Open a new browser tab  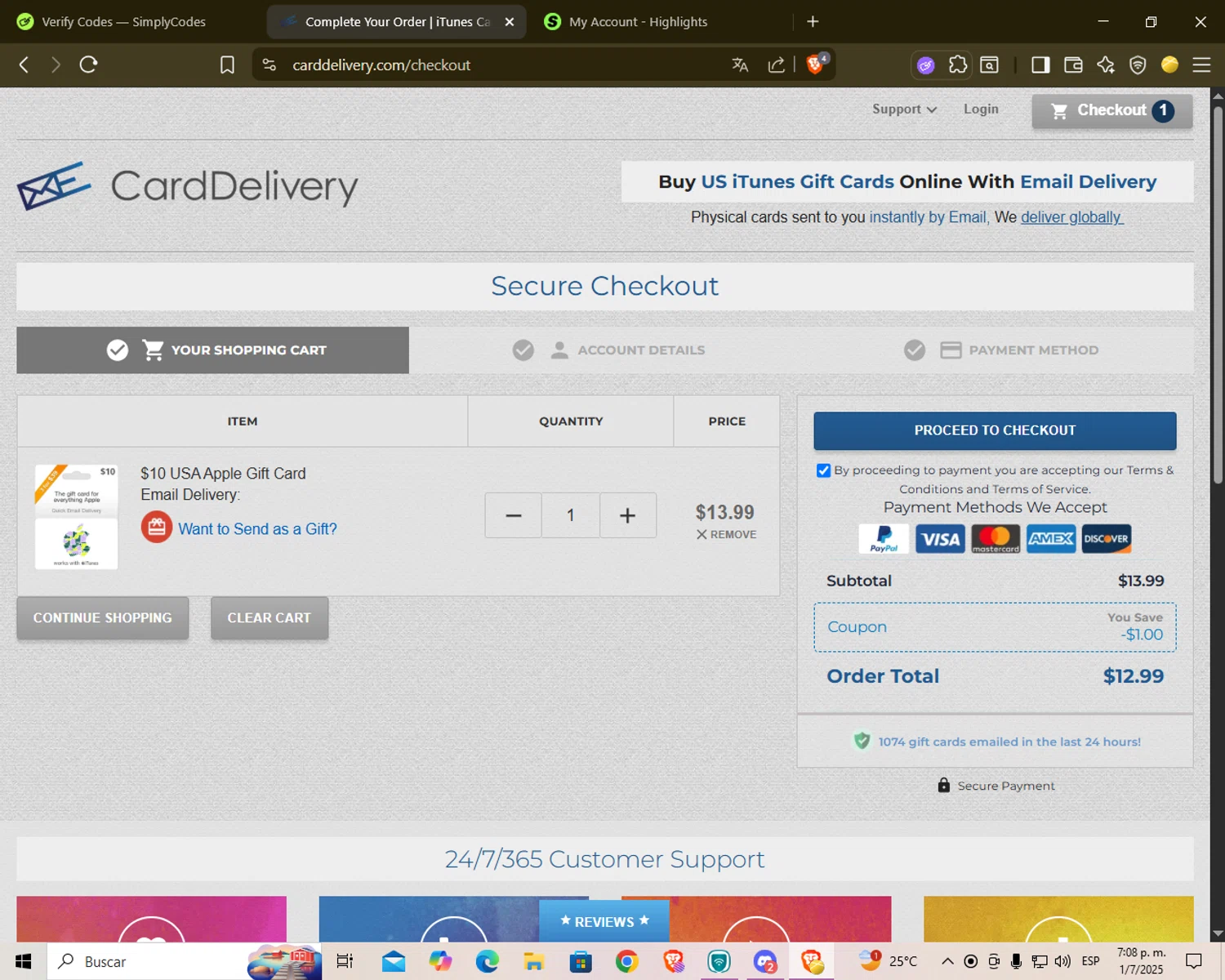(x=813, y=22)
